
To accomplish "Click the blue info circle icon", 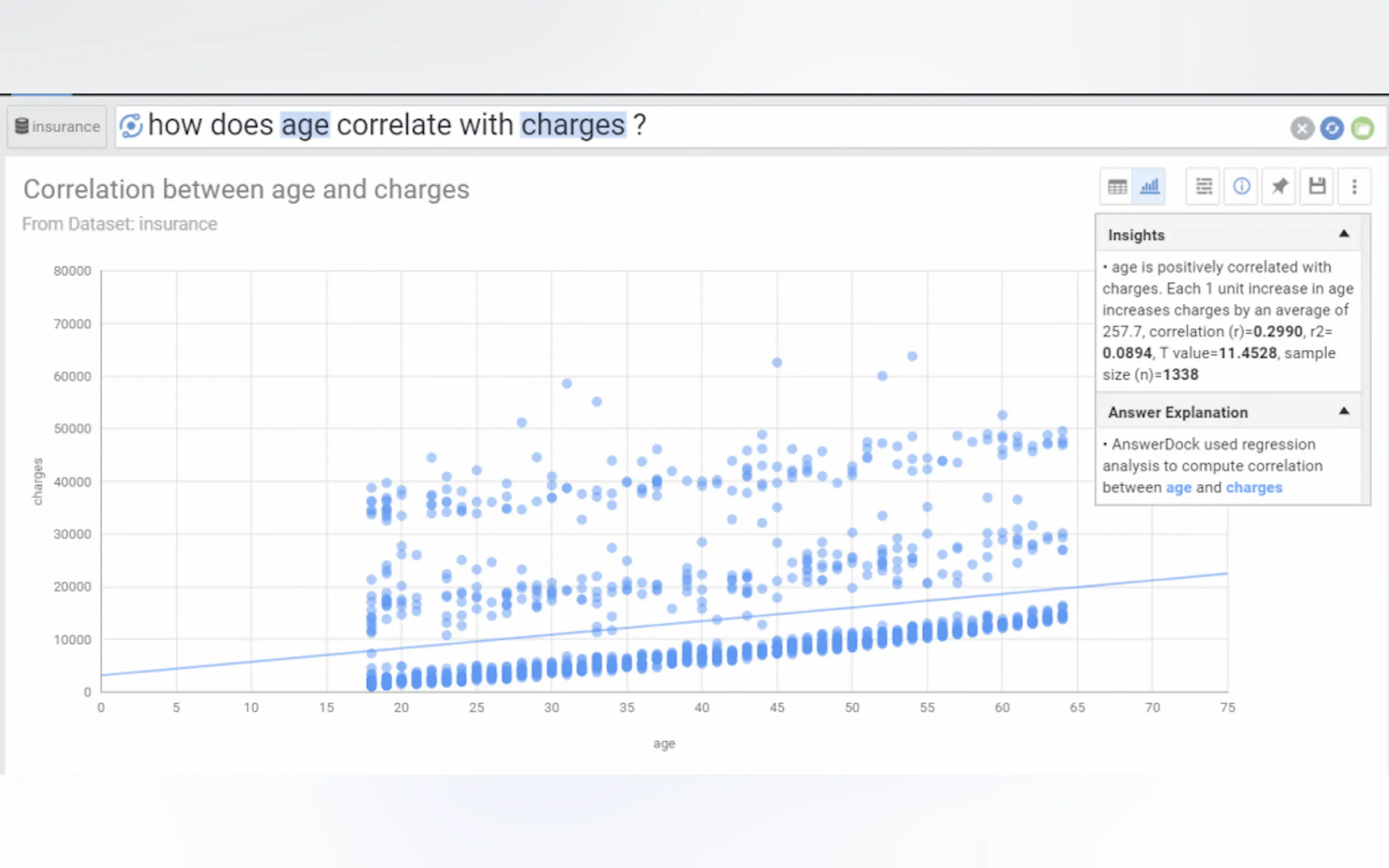I will [x=1241, y=186].
